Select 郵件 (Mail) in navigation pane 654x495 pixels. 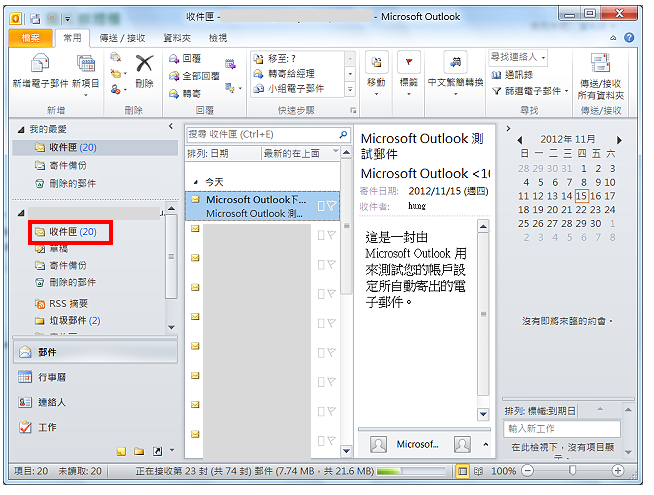[96, 352]
